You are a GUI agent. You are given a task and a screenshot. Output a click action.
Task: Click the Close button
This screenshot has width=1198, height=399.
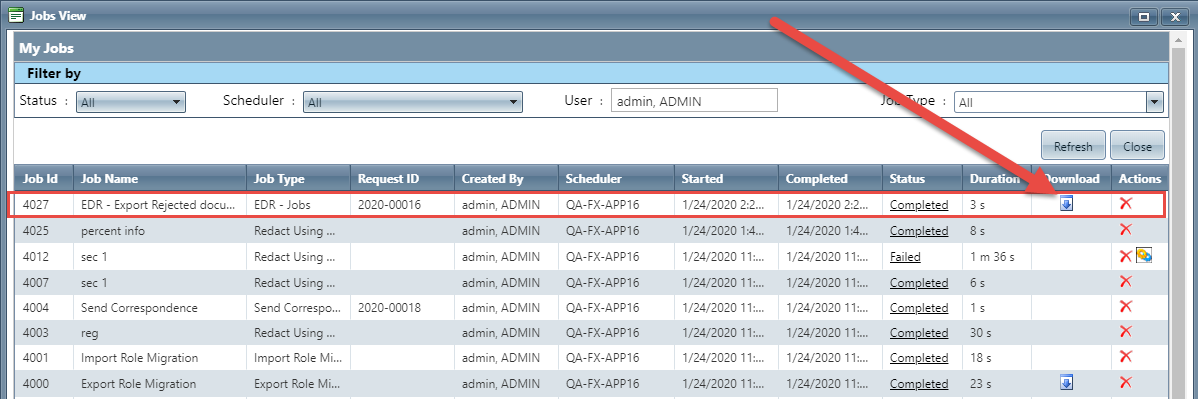point(1138,146)
